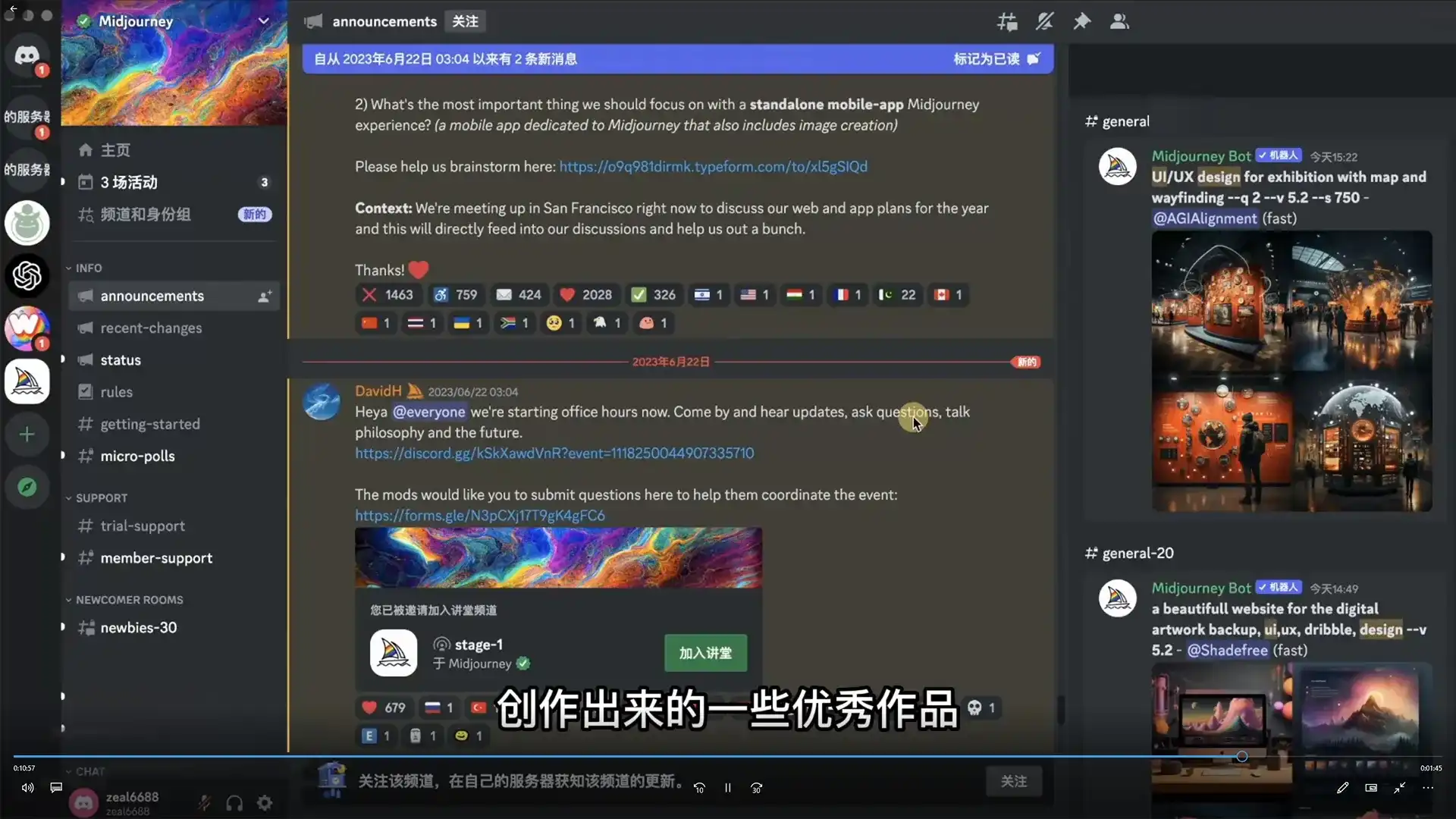The width and height of the screenshot is (1456, 819).
Task: Click the volume icon on the video player
Action: point(26,788)
